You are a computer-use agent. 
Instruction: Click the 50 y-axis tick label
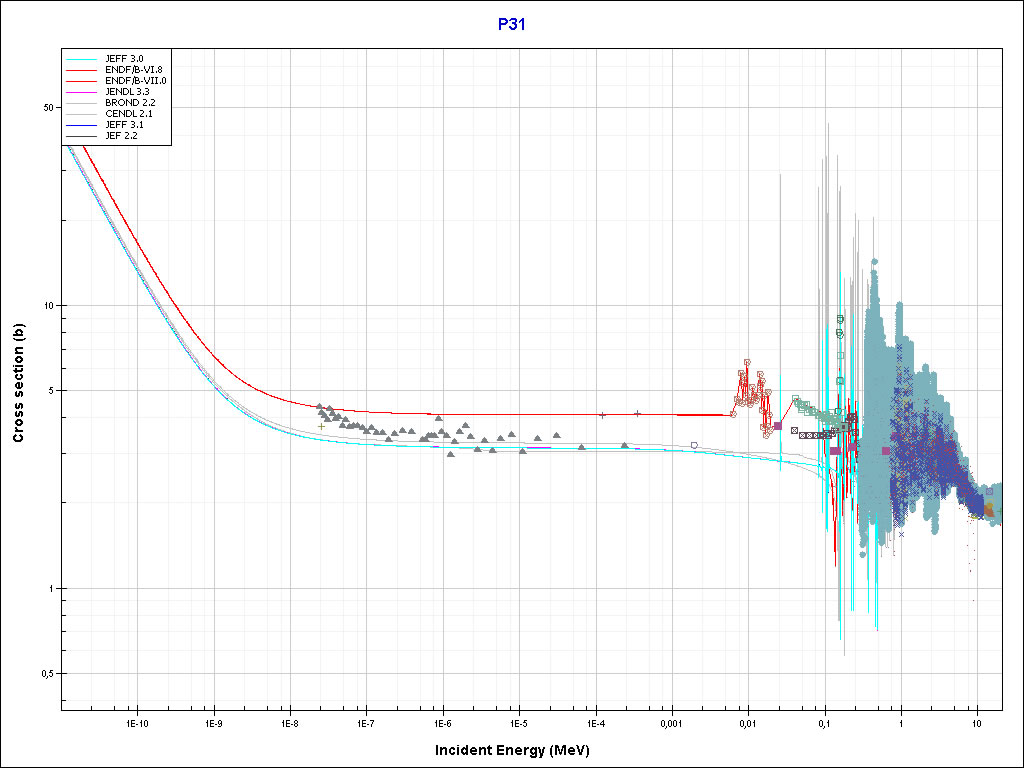46,108
